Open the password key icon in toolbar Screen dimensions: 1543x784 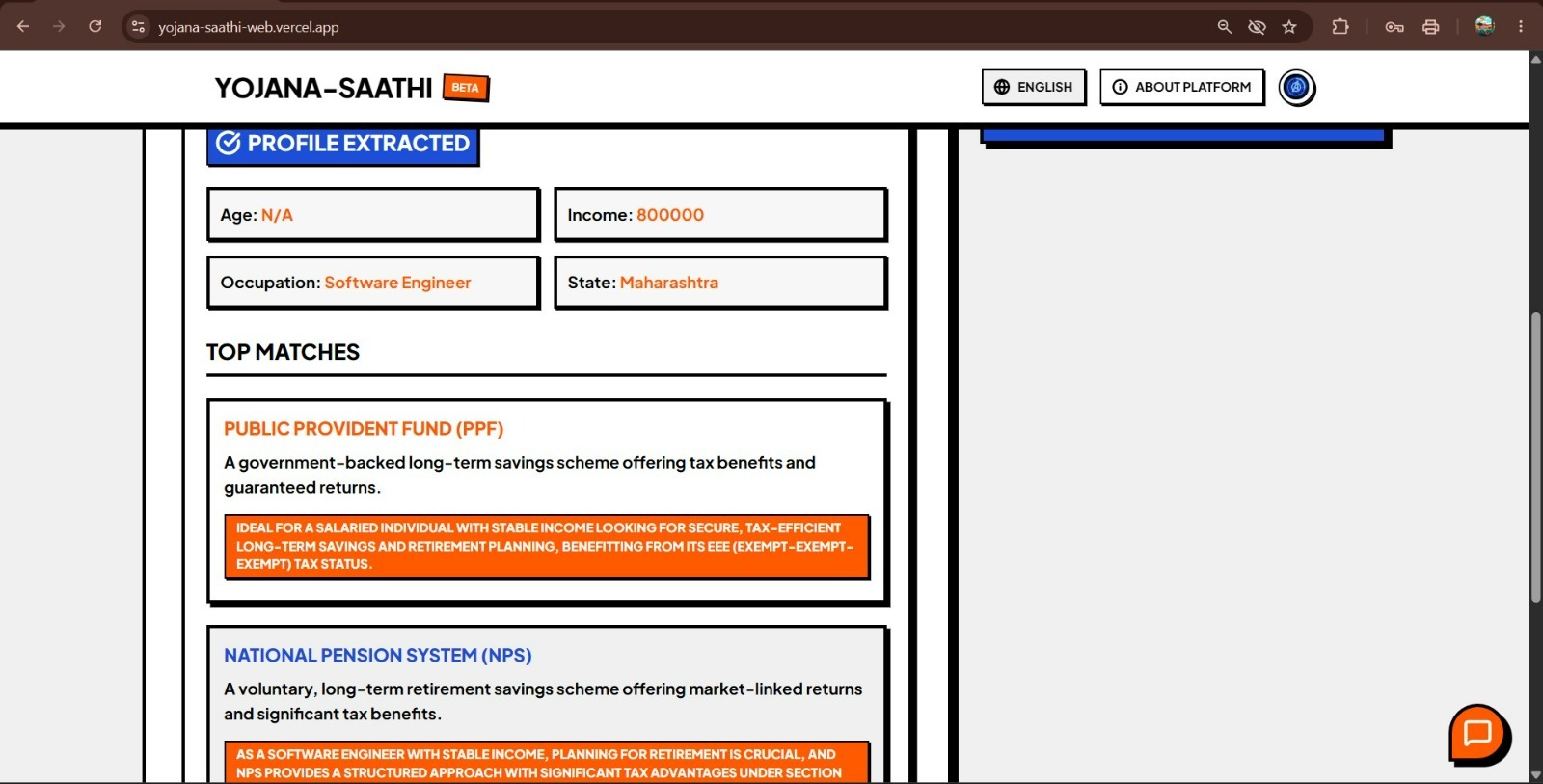[x=1394, y=27]
